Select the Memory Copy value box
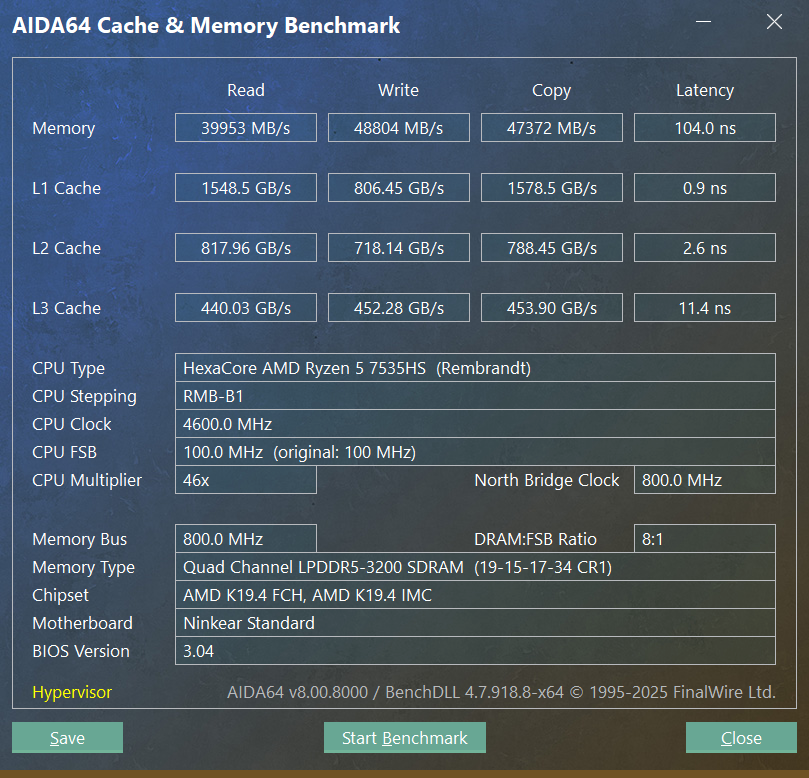 [551, 128]
